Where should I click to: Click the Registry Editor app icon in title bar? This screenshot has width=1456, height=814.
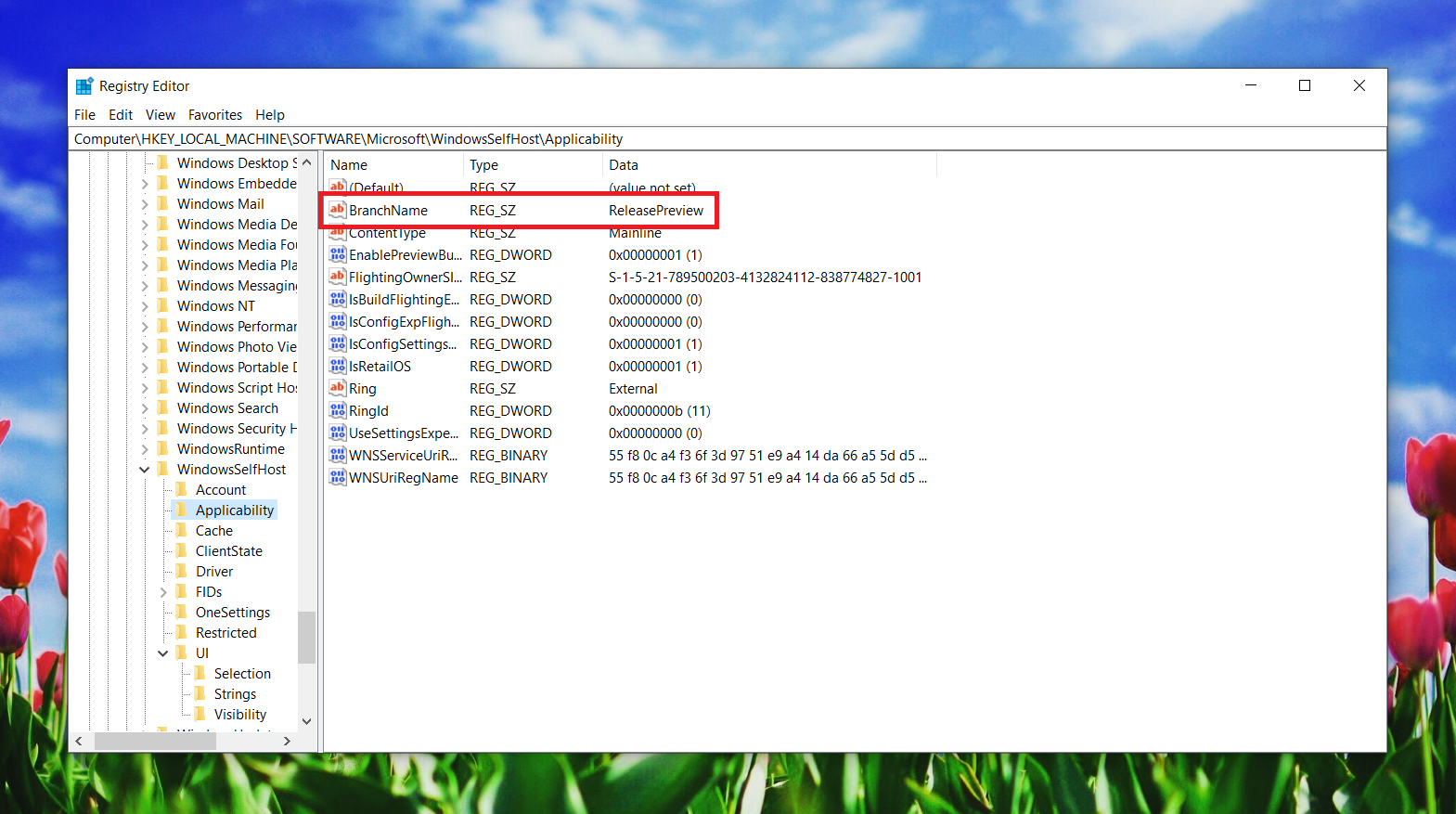[84, 86]
